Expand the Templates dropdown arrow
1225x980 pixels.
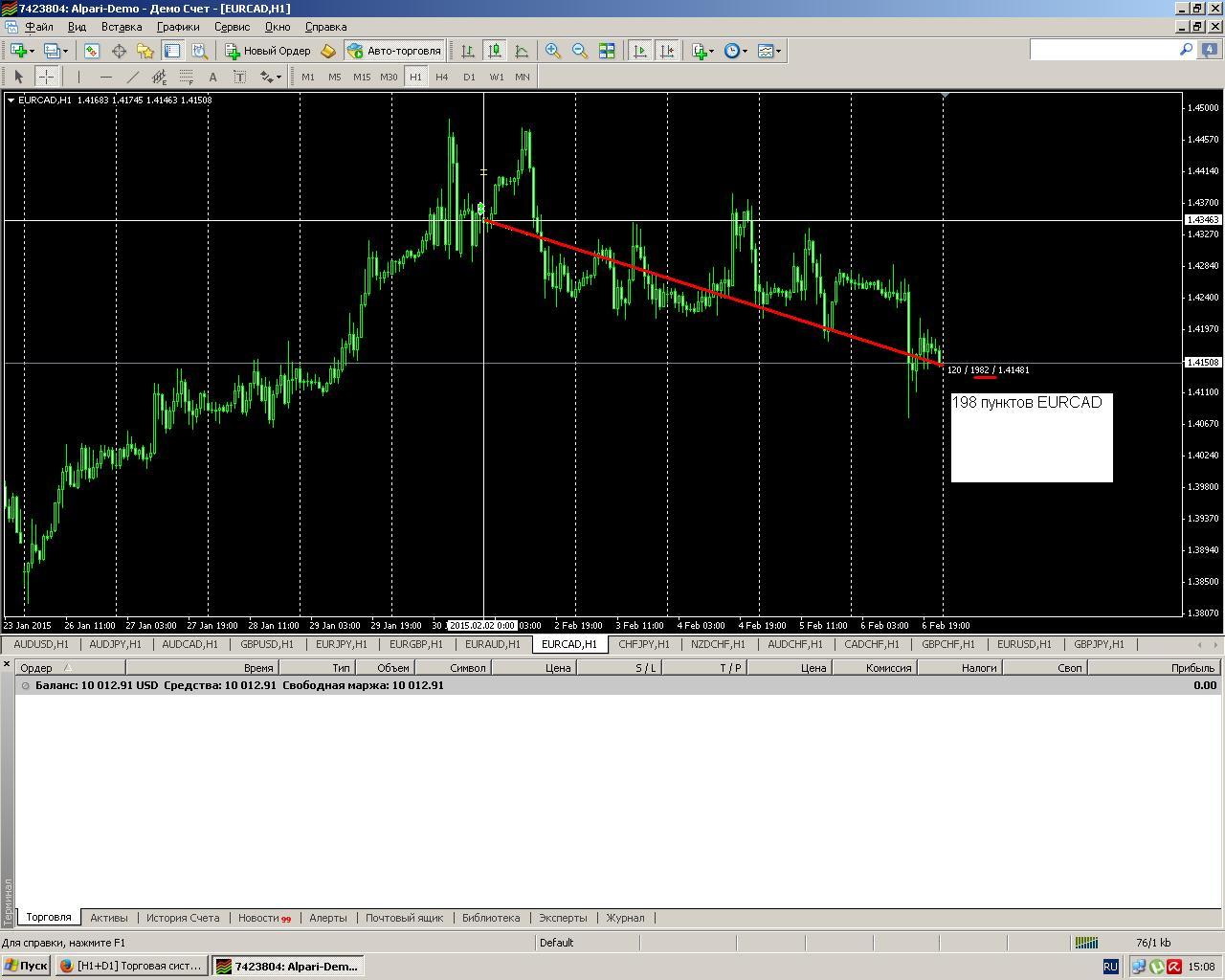click(x=778, y=51)
